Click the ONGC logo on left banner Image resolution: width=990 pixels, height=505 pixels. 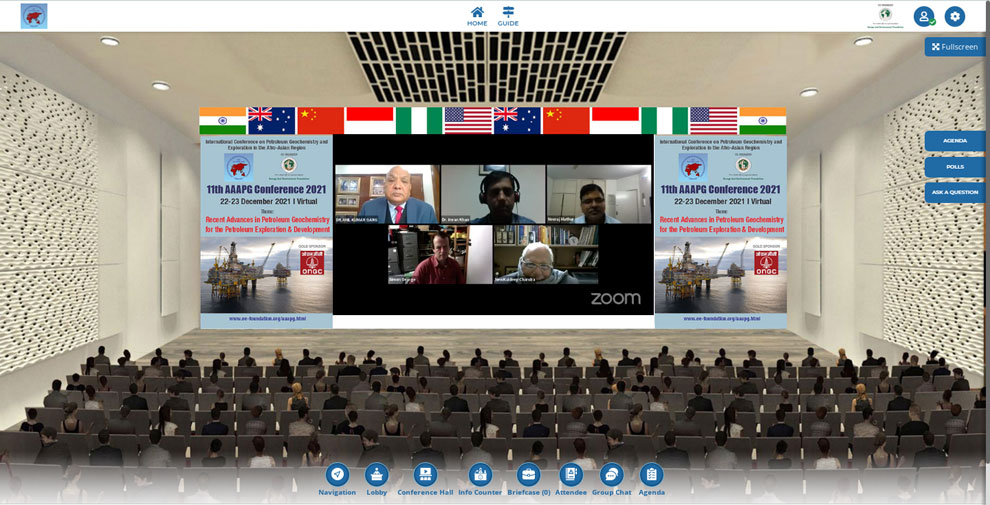tap(312, 263)
